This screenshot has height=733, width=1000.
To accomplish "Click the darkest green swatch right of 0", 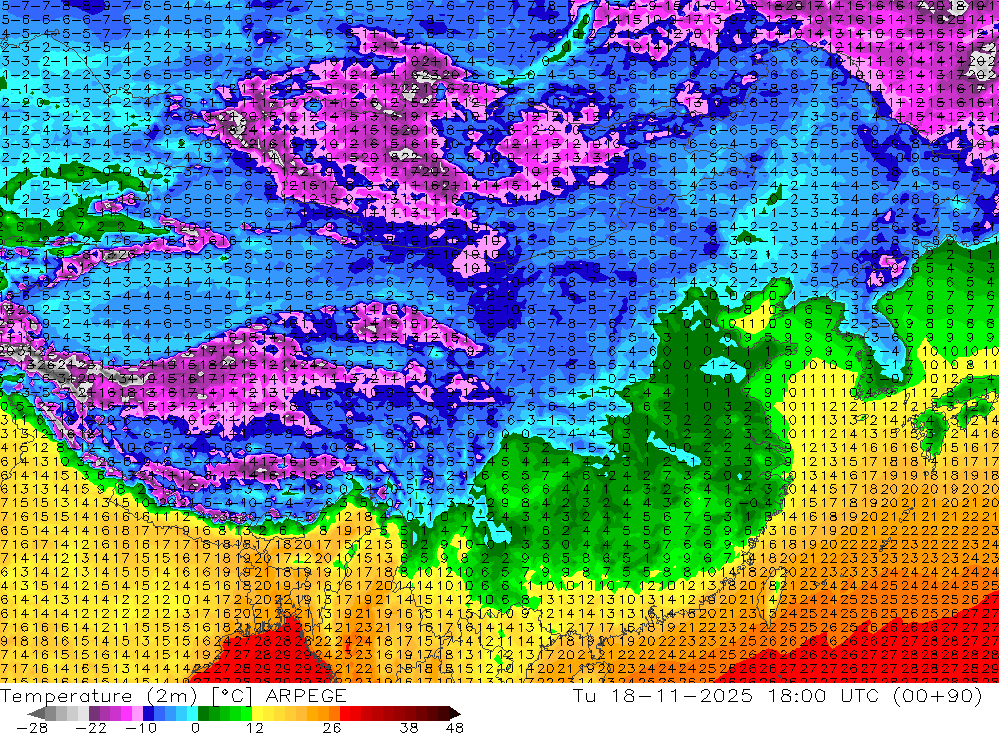I will [x=203, y=713].
